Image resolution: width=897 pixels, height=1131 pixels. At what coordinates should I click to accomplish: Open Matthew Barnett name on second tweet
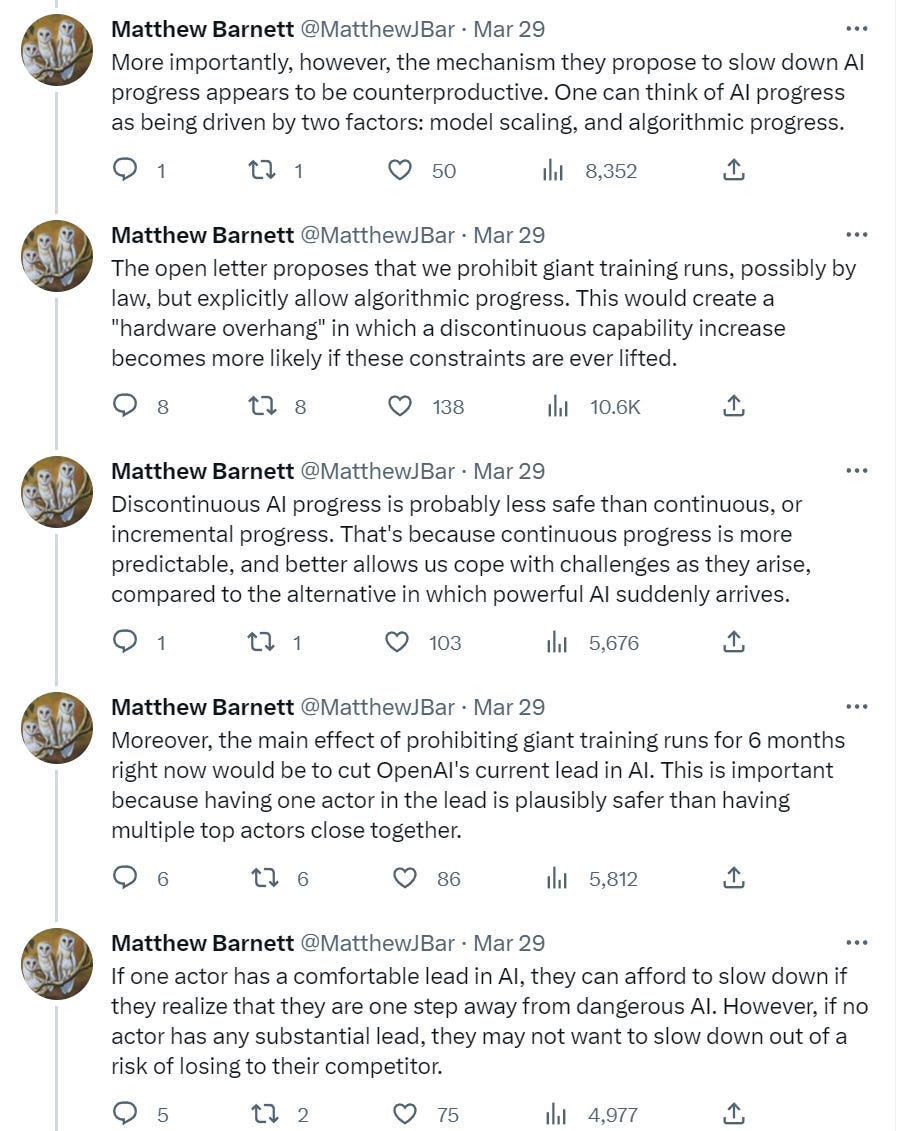click(x=203, y=235)
